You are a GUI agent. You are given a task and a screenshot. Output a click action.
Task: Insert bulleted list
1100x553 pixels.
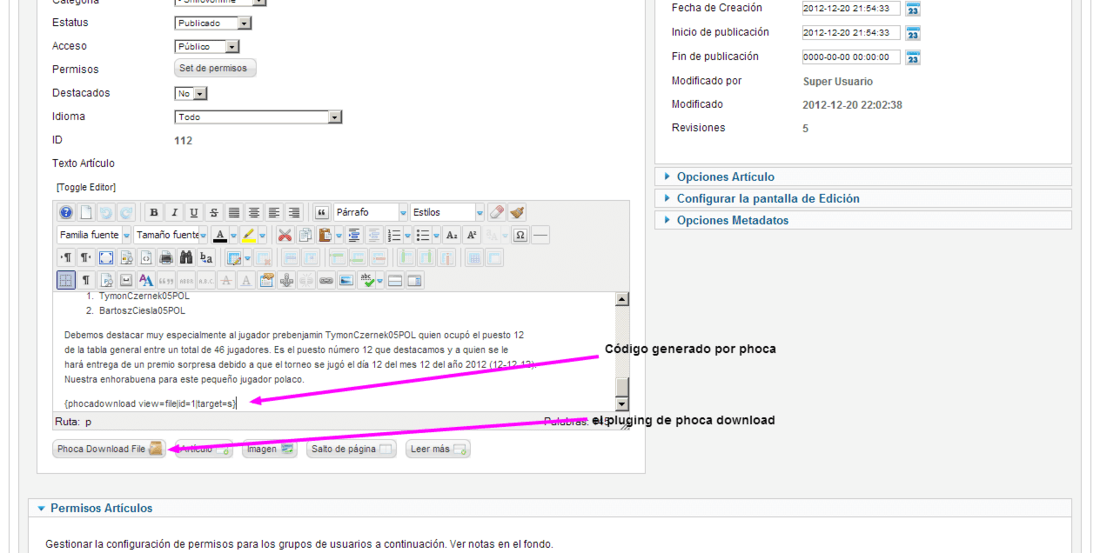pyautogui.click(x=423, y=235)
